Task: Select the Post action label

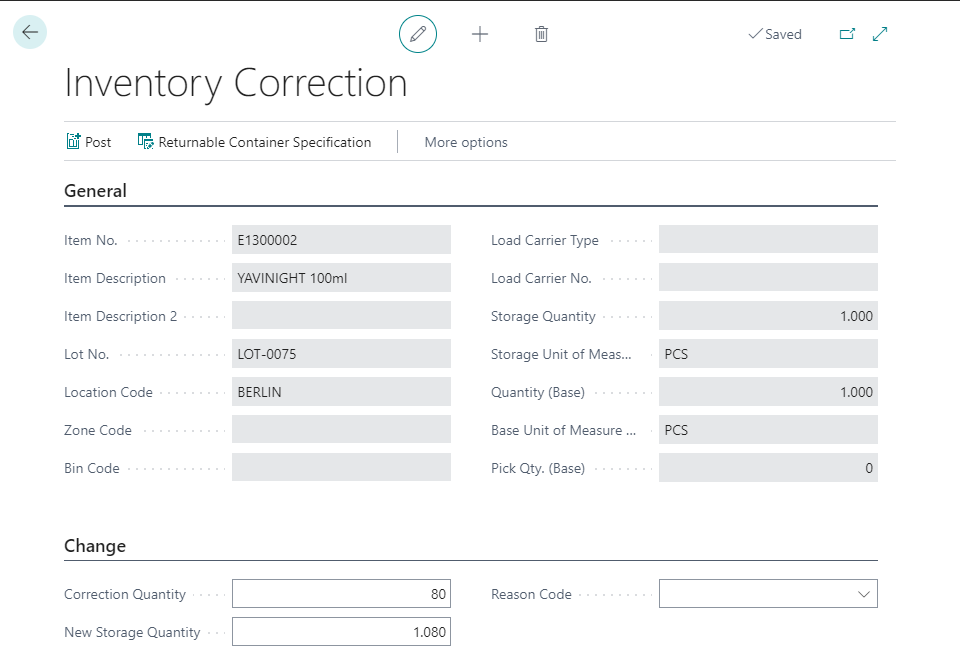Action: 98,142
